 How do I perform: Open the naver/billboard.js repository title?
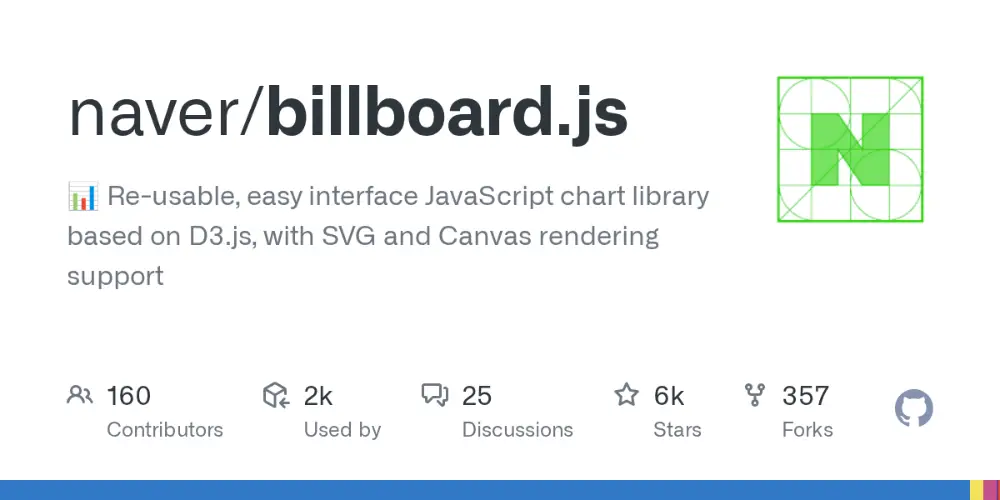point(348,115)
